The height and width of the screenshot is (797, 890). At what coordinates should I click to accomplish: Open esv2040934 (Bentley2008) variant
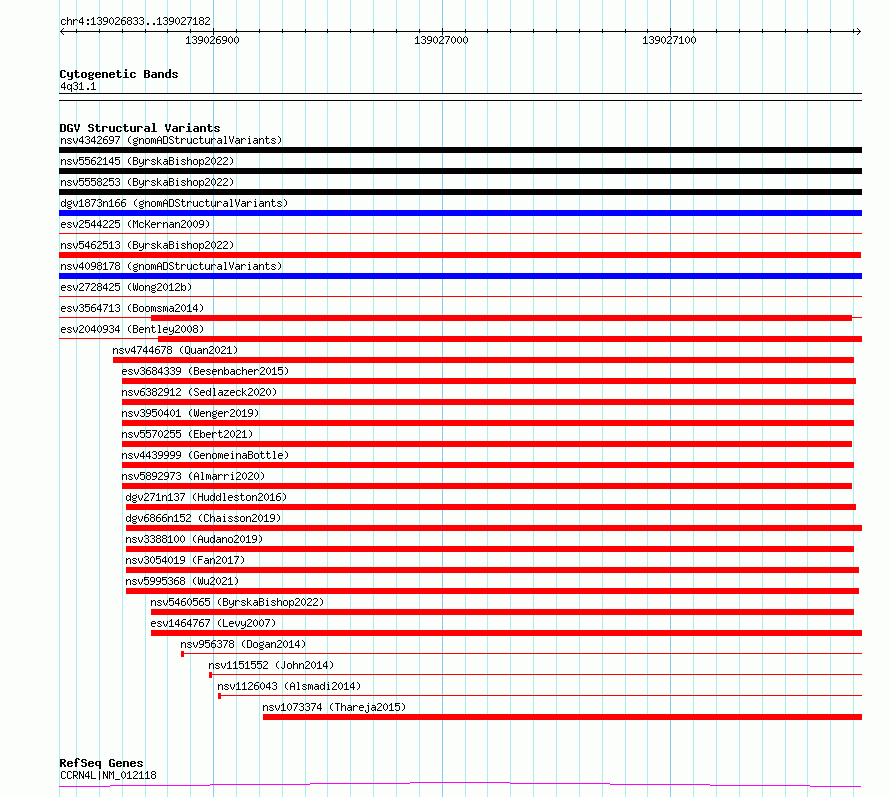pos(132,329)
